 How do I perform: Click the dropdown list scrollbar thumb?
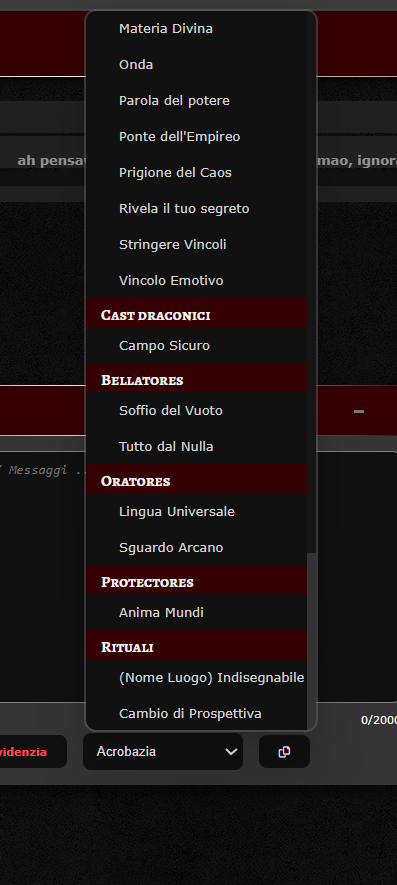[311, 639]
